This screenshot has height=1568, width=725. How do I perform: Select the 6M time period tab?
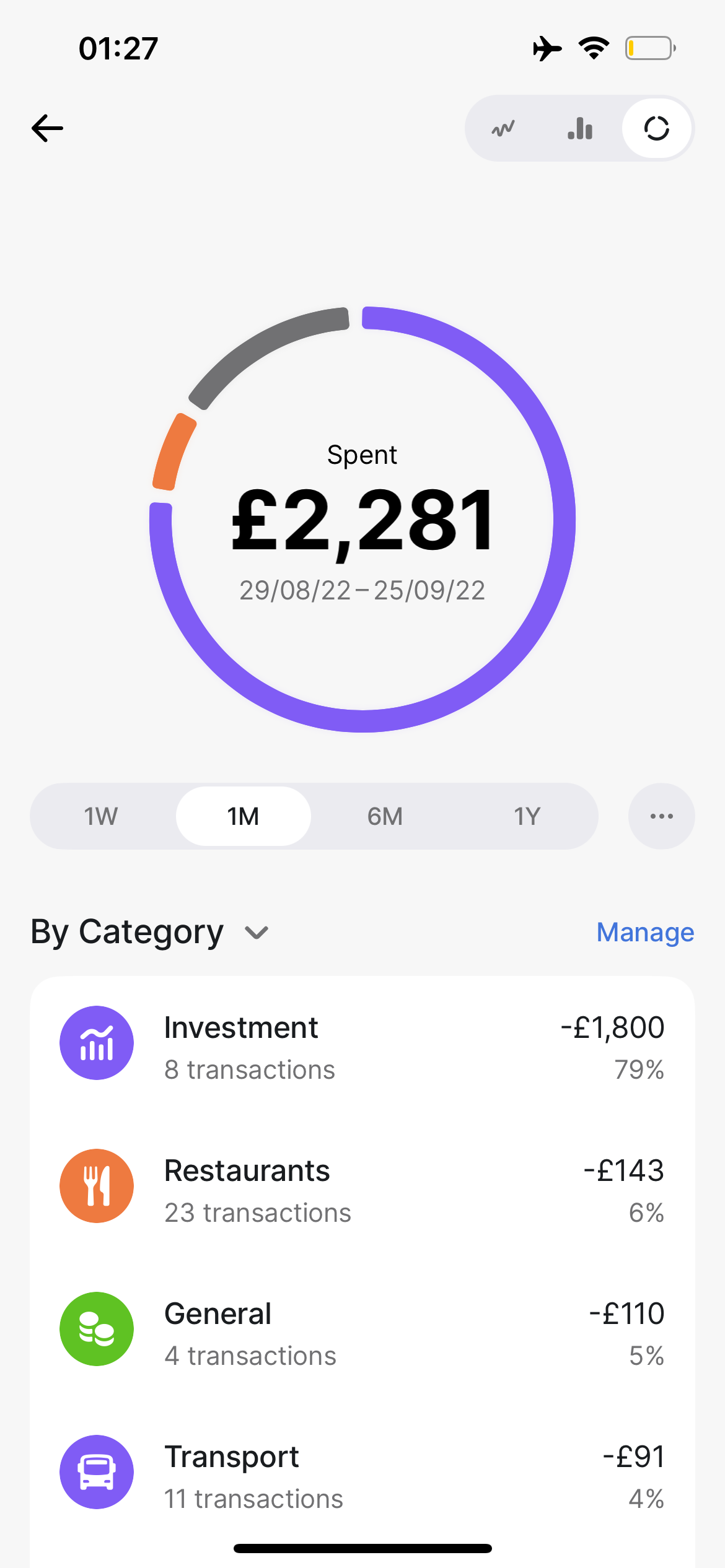(385, 816)
